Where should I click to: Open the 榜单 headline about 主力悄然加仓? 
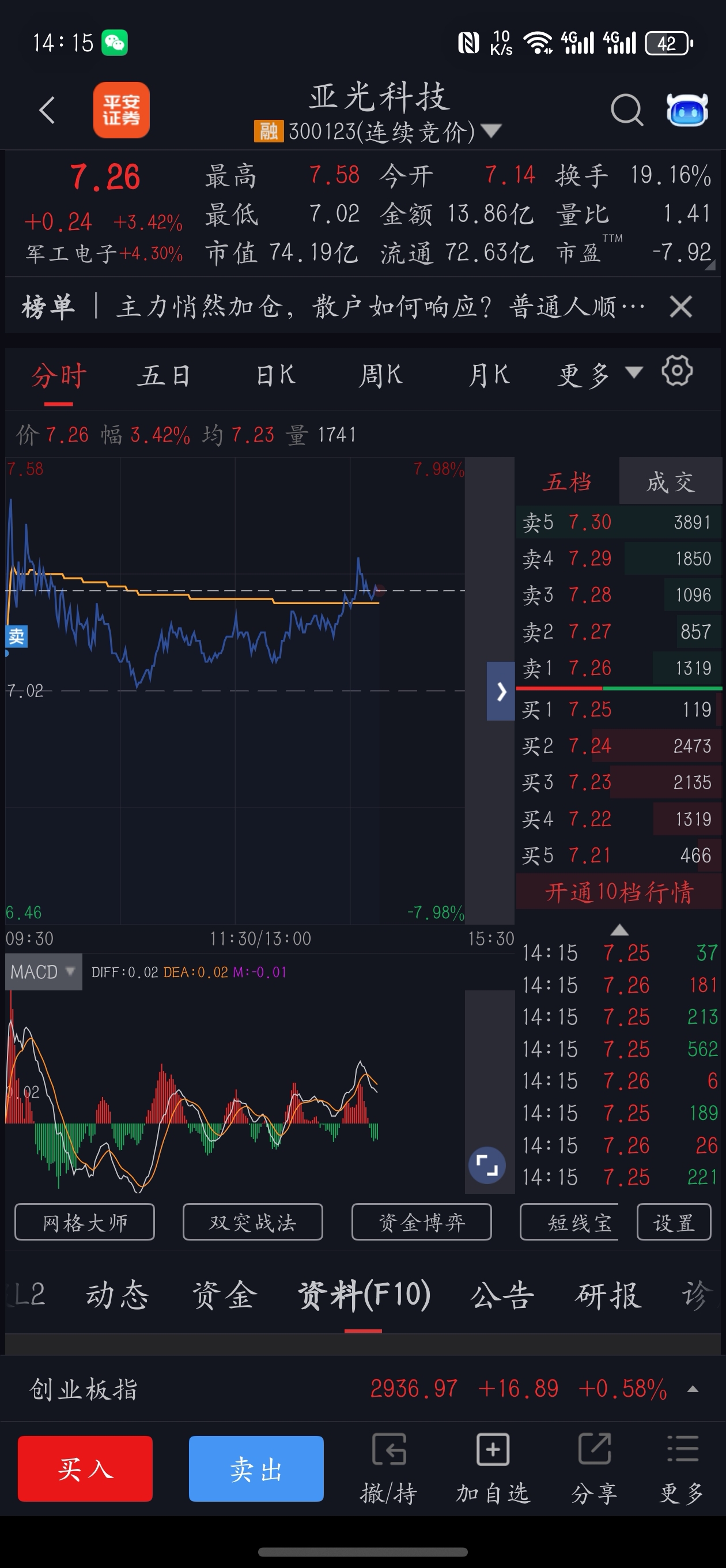tap(381, 306)
